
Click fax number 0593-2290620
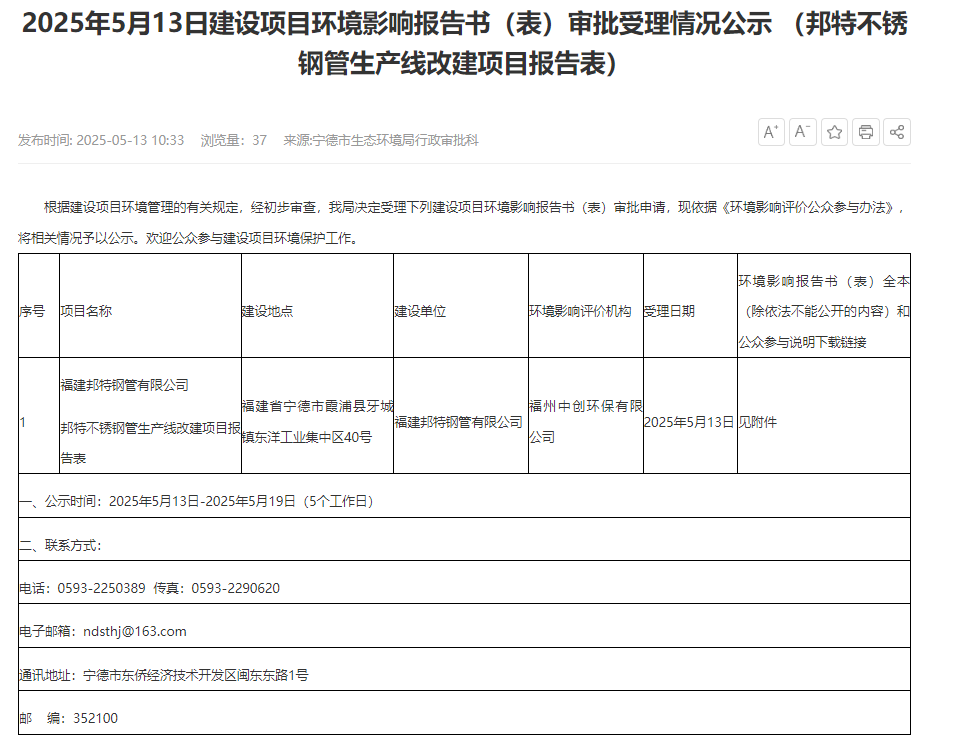coord(235,588)
